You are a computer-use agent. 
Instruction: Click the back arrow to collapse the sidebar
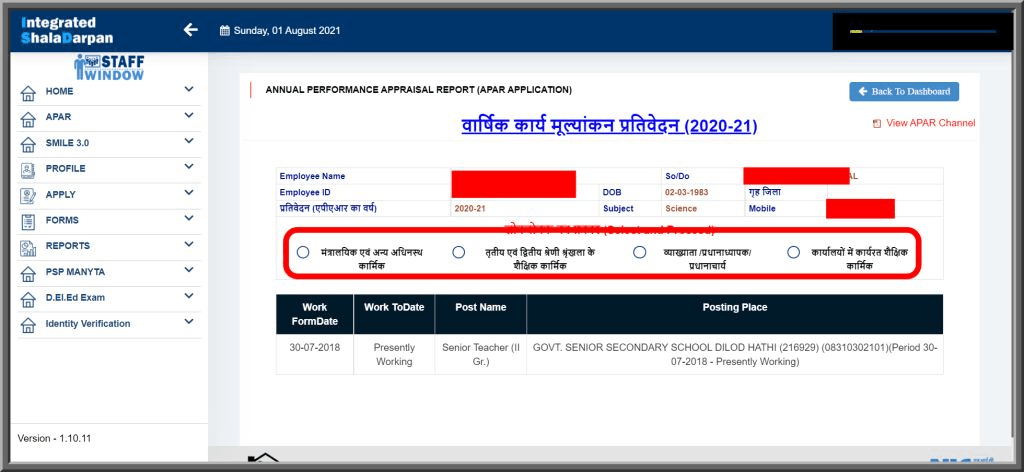[x=190, y=29]
